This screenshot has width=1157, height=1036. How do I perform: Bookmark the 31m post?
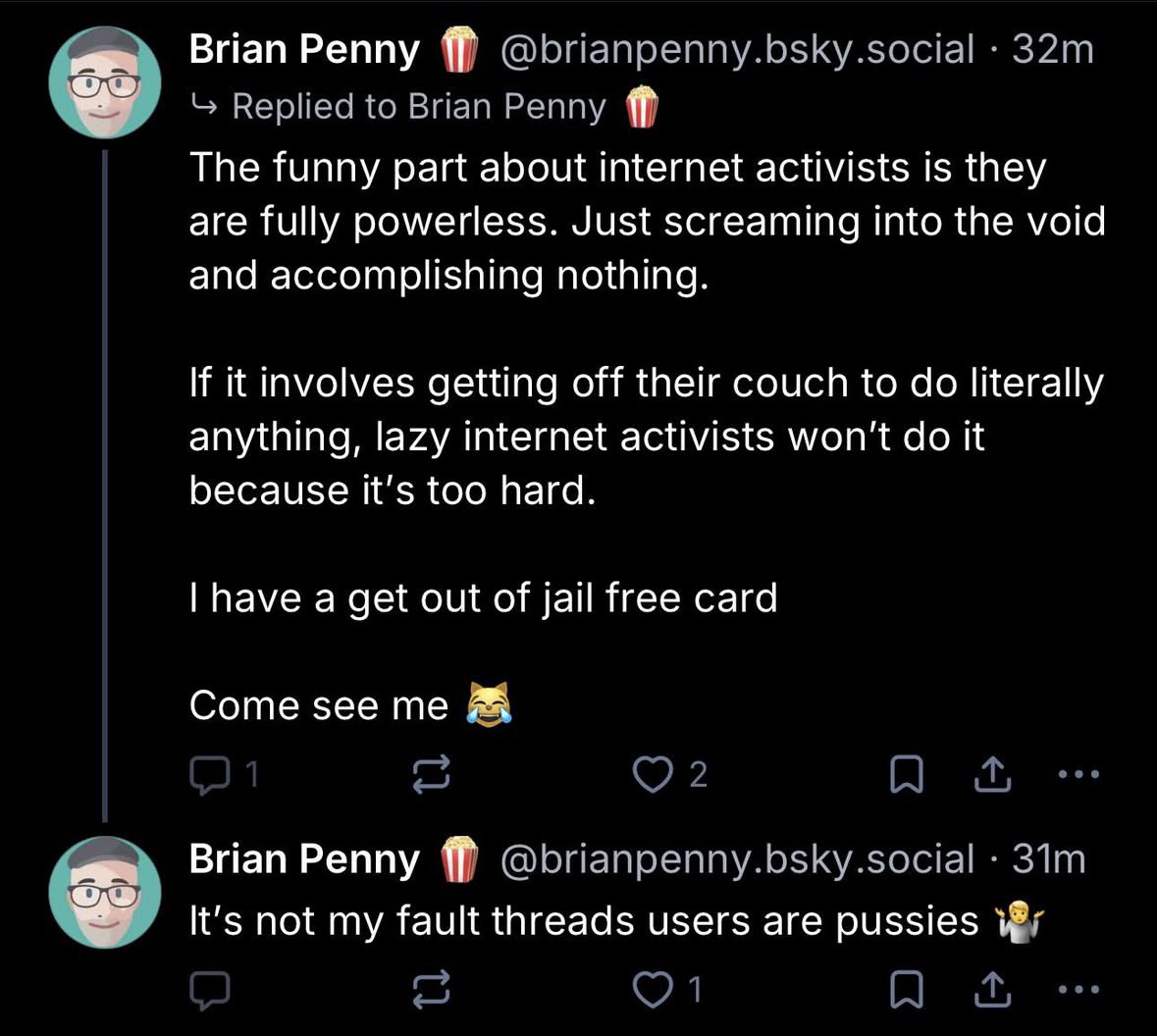tap(904, 991)
